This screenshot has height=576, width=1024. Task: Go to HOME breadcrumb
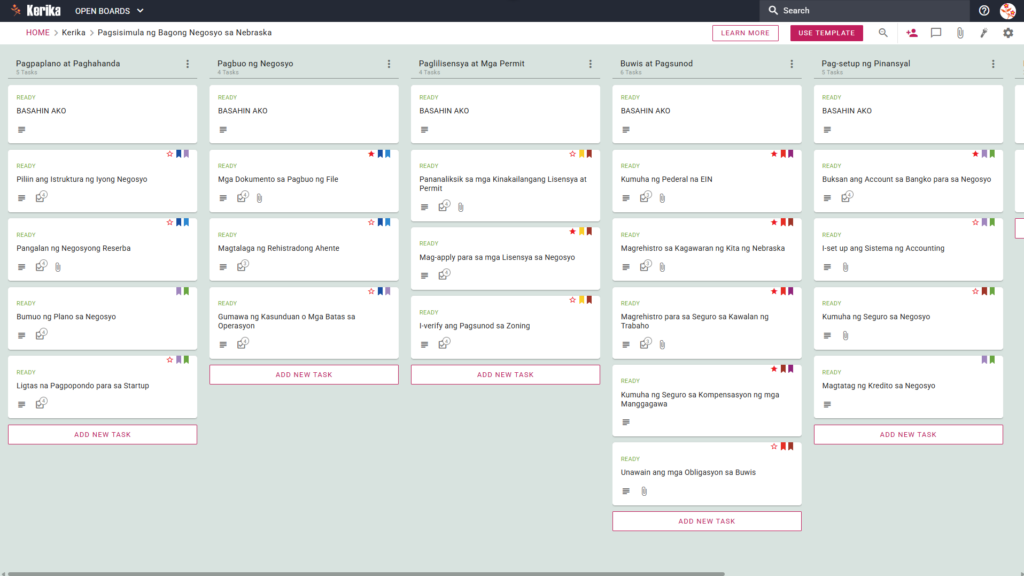click(x=37, y=33)
